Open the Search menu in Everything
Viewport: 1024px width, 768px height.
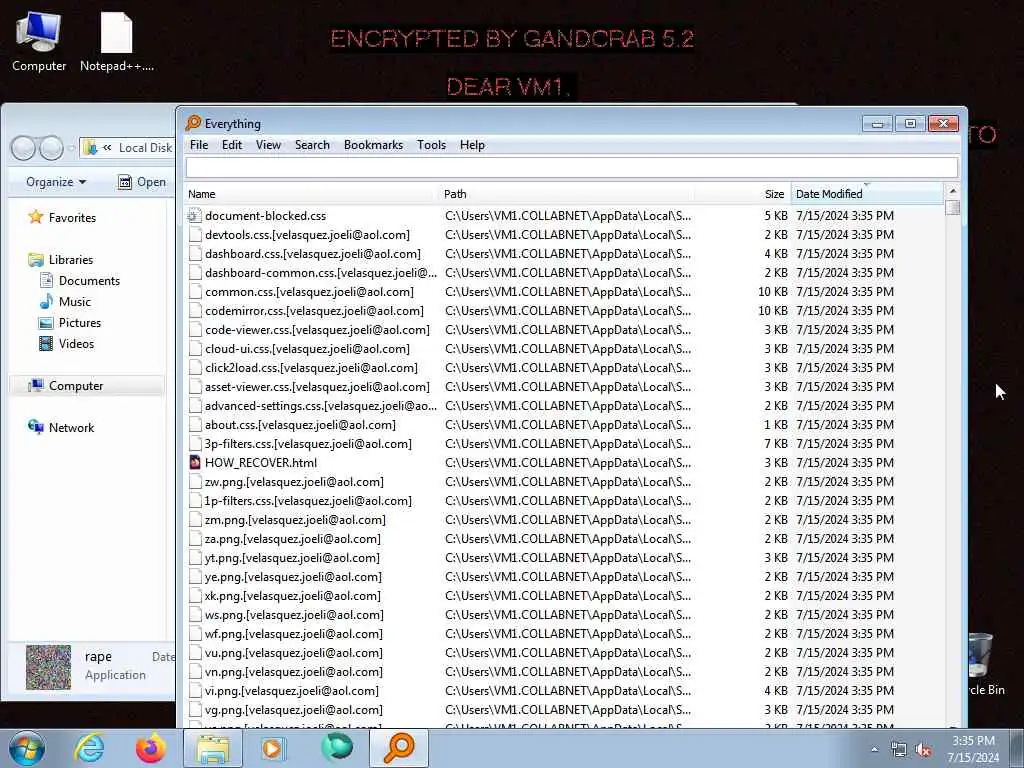pos(312,145)
